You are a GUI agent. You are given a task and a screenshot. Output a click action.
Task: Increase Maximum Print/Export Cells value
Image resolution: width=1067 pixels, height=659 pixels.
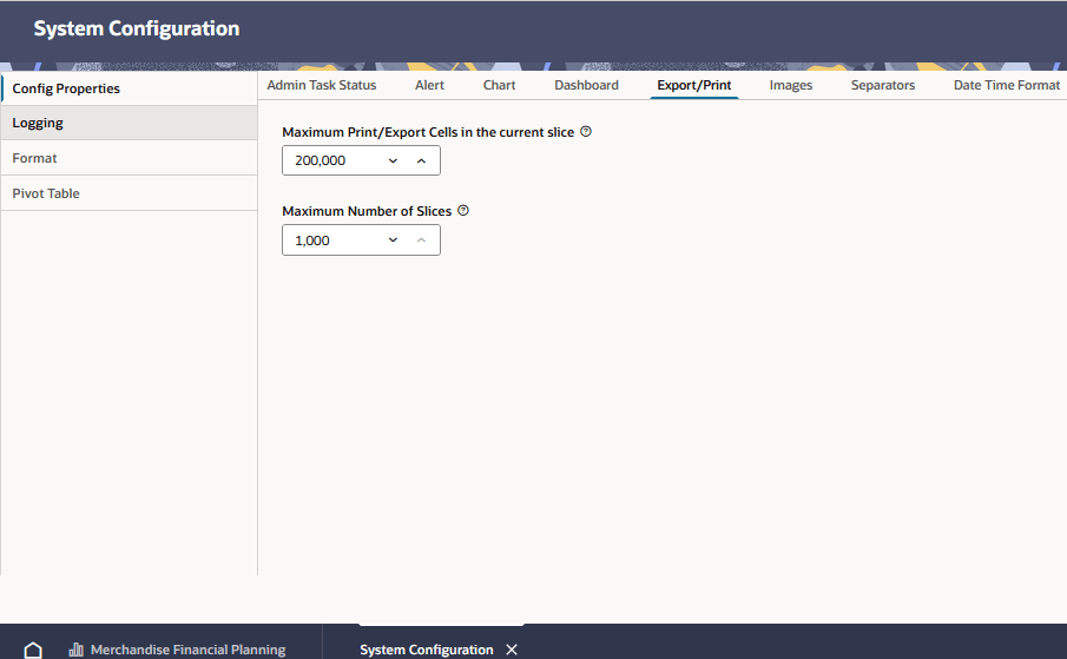point(421,161)
